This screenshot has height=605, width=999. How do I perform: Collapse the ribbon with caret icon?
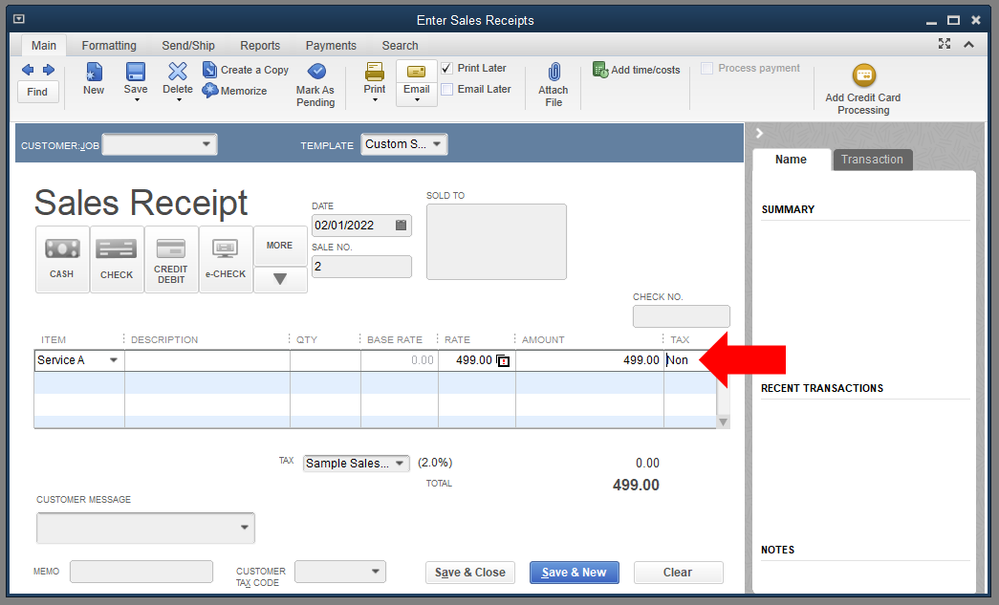click(968, 44)
